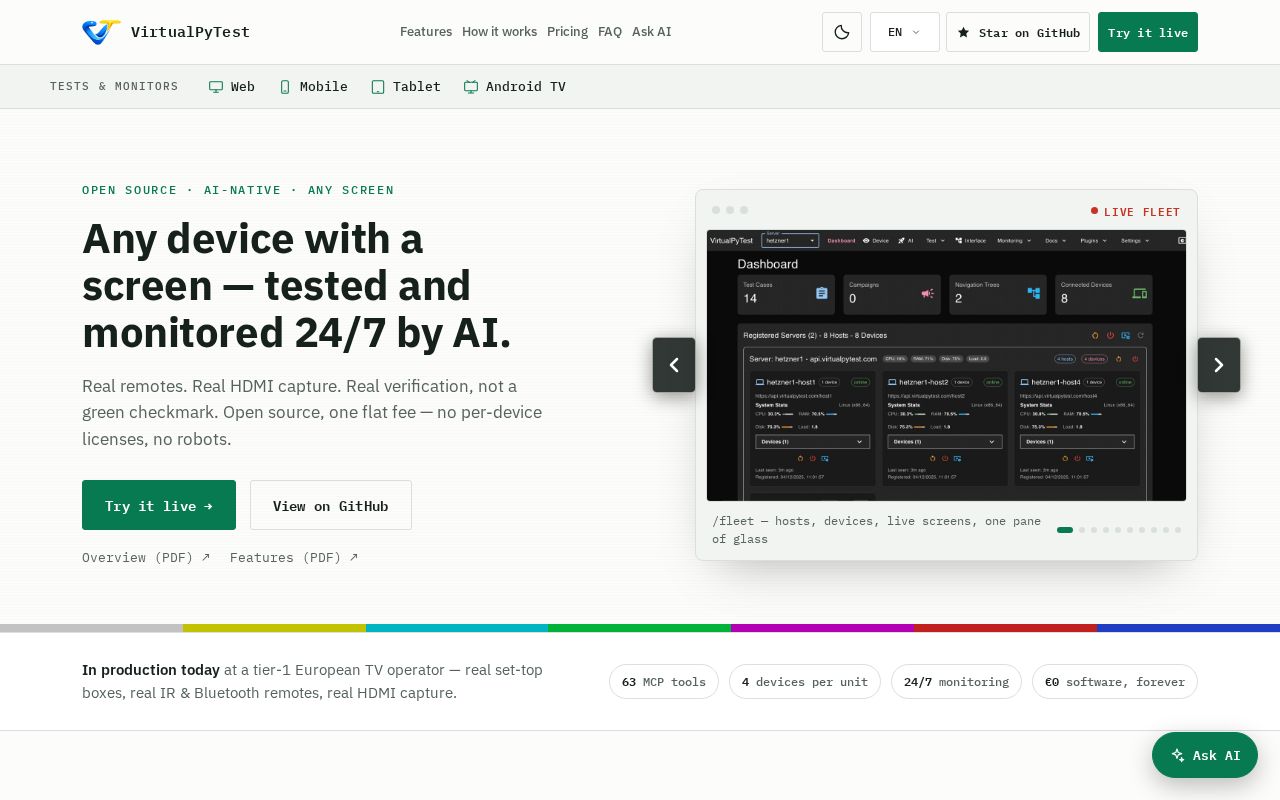Click the Ask AI link in the header navigation
The height and width of the screenshot is (800, 1280).
pyautogui.click(x=652, y=32)
